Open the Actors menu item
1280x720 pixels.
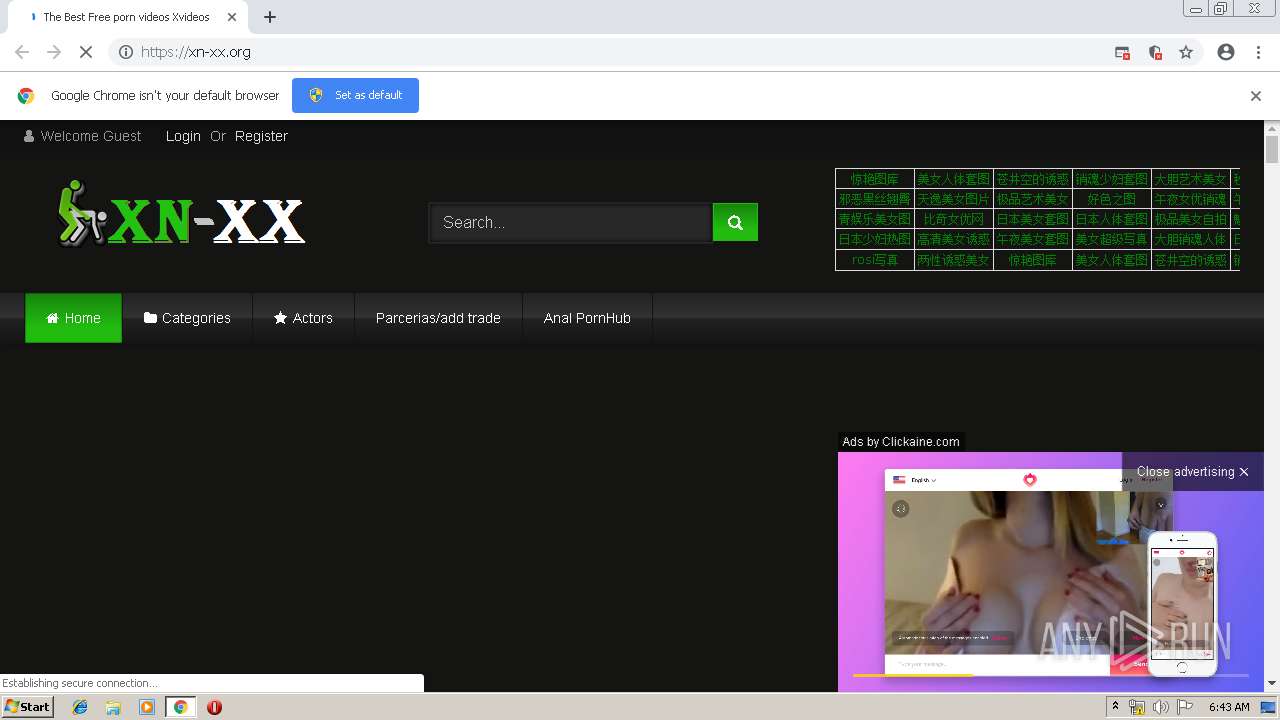pos(303,318)
